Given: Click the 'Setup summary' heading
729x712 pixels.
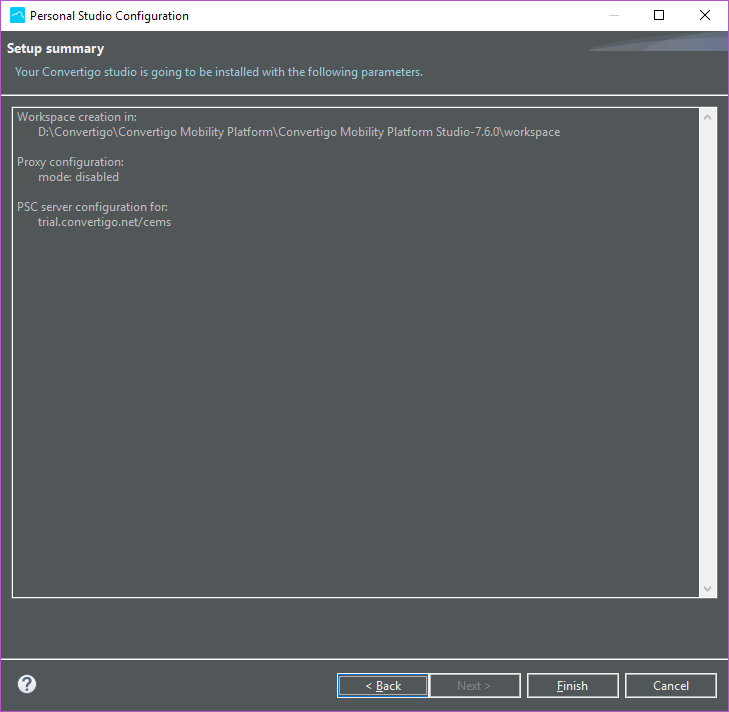Looking at the screenshot, I should 55,49.
